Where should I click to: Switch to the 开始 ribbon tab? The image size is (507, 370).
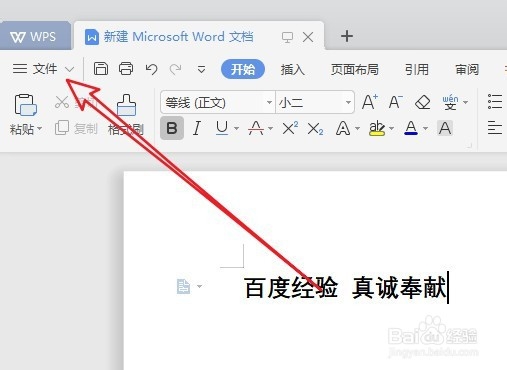tap(243, 69)
